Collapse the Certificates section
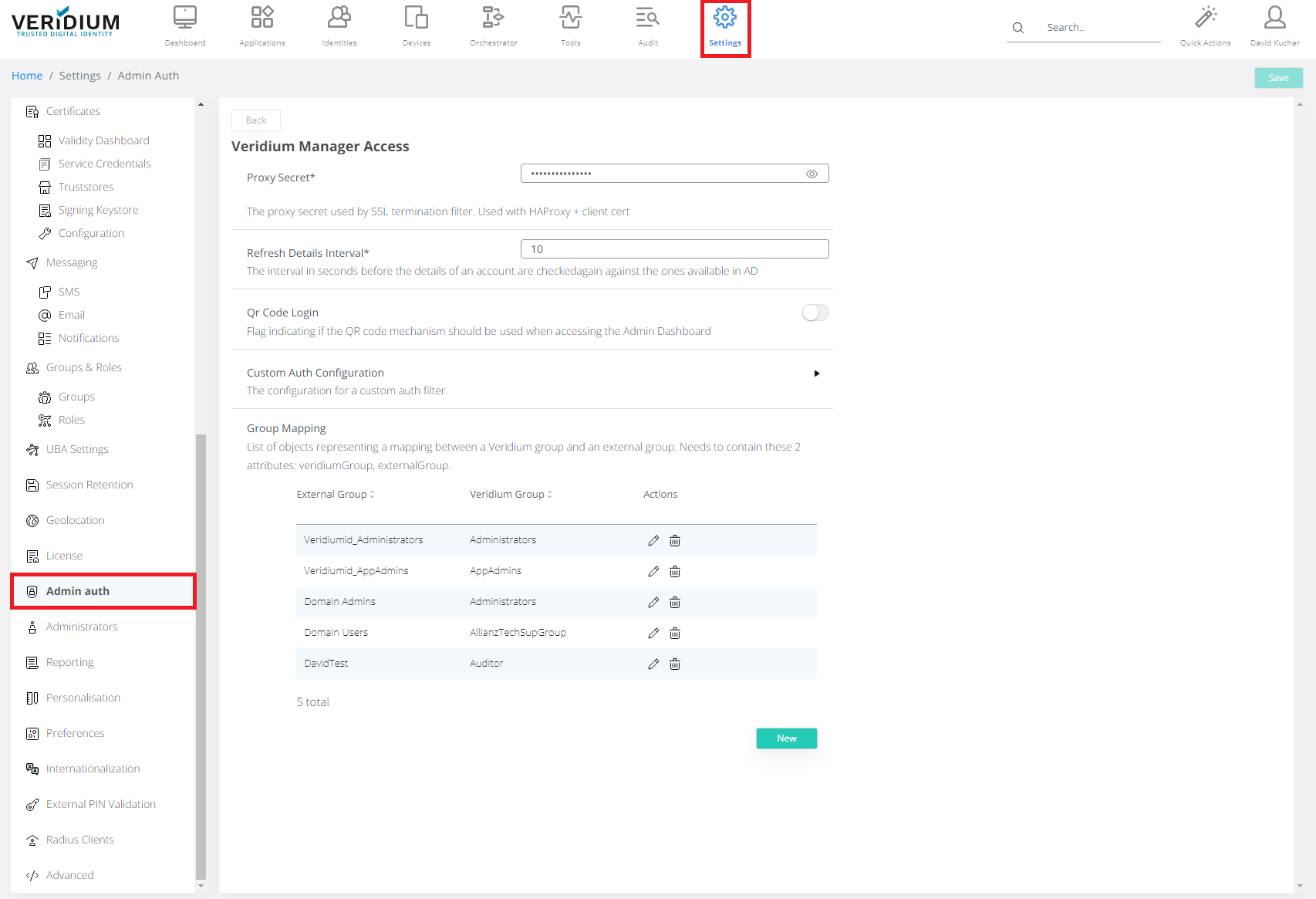This screenshot has height=899, width=1316. pyautogui.click(x=73, y=110)
